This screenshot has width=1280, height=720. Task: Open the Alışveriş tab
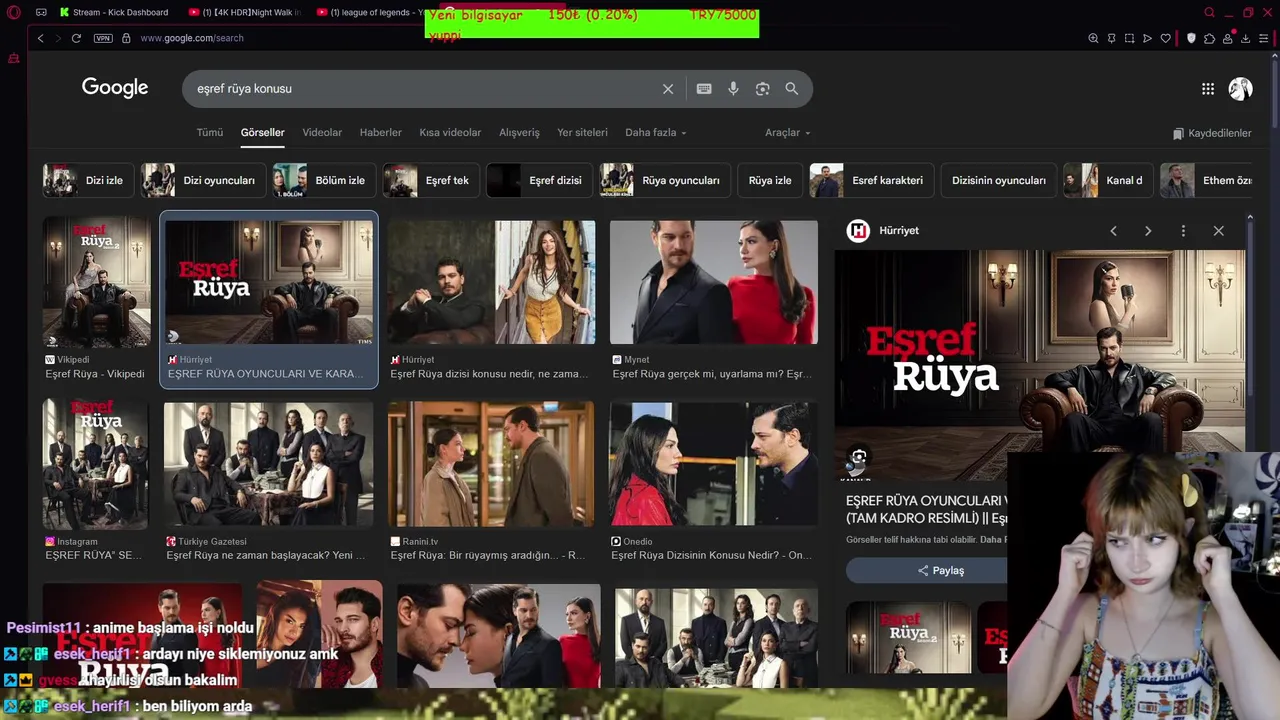click(x=519, y=132)
